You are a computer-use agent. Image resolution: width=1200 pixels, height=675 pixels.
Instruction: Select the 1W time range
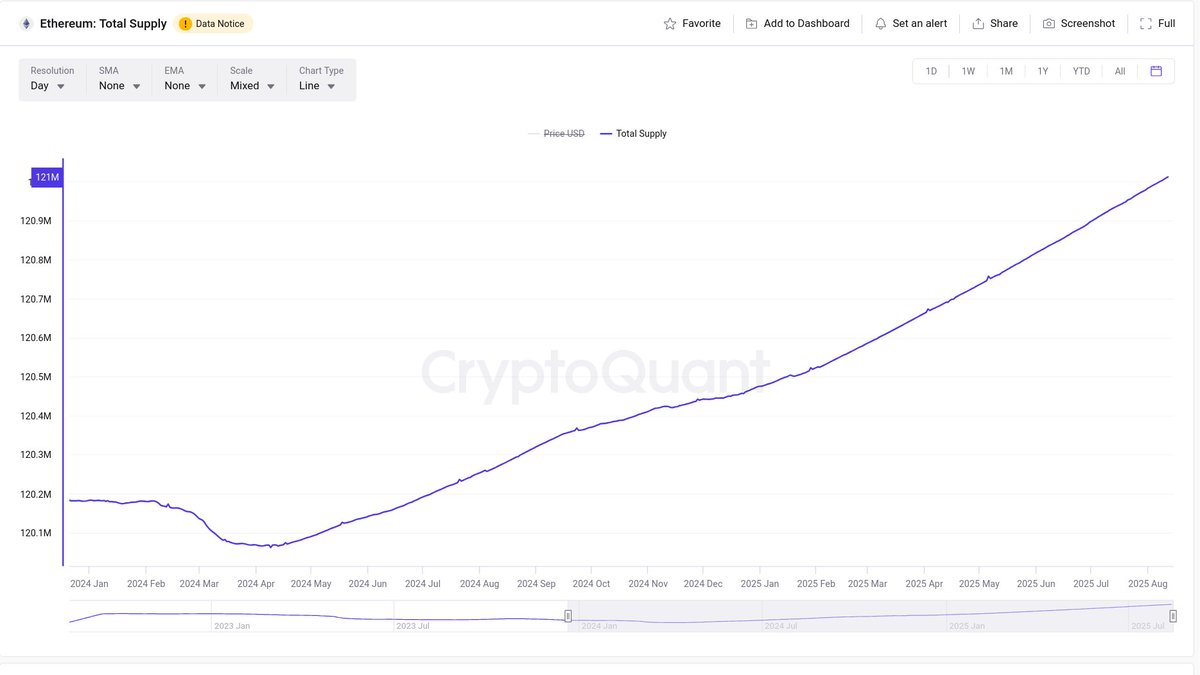click(x=968, y=71)
